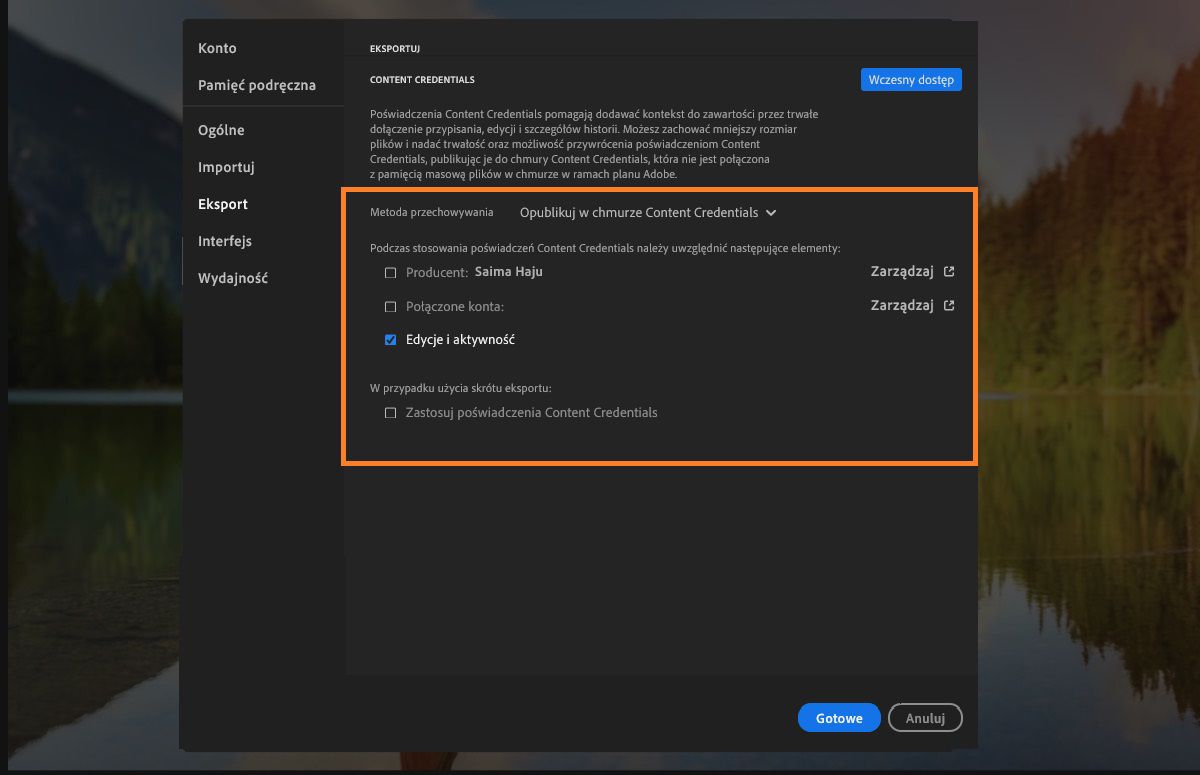Select the Ogólne preferences section

click(x=221, y=130)
